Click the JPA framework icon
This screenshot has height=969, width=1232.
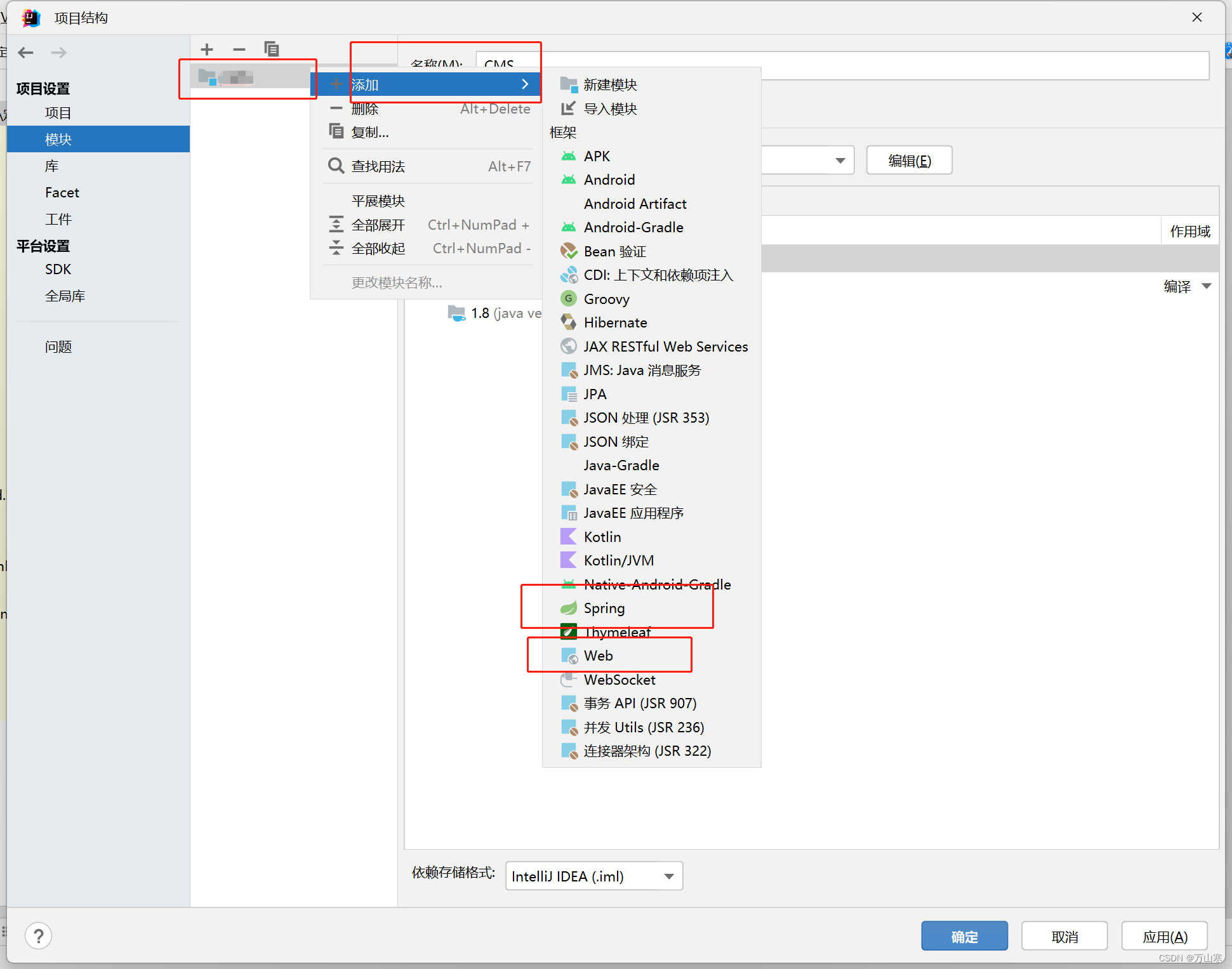567,394
